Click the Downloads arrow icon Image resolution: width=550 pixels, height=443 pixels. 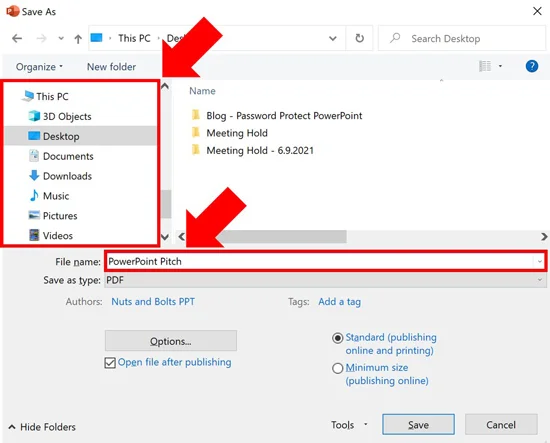point(34,175)
